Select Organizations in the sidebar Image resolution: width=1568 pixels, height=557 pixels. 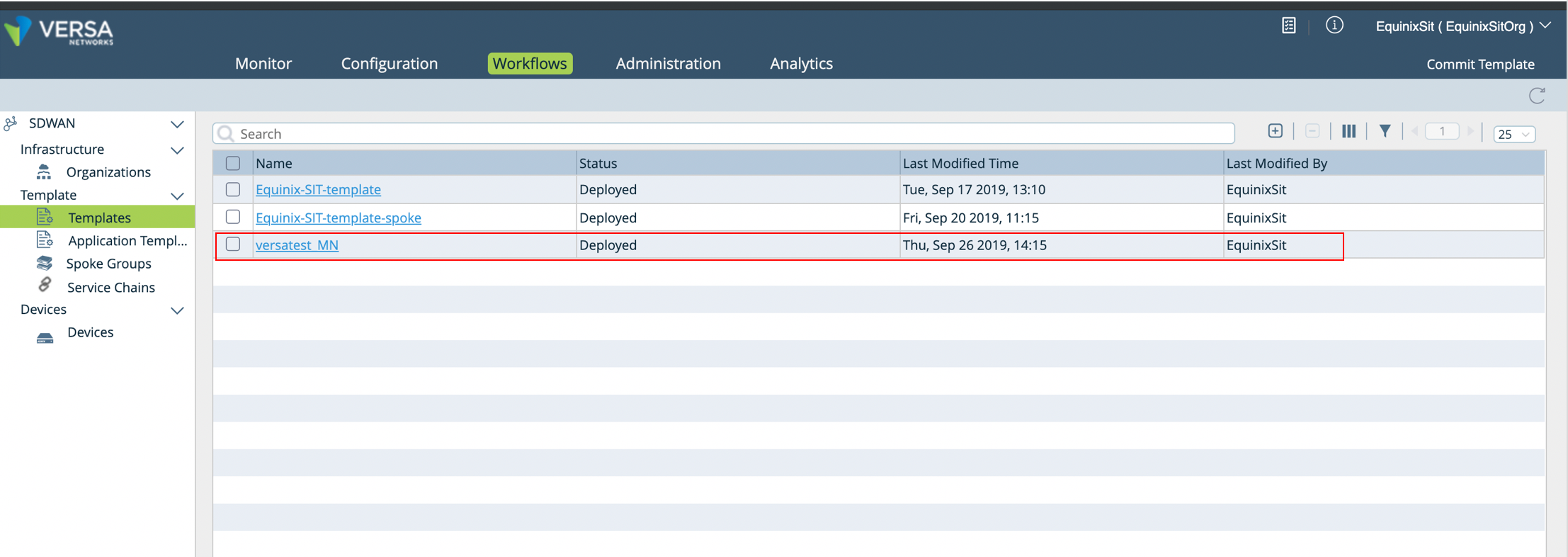pos(108,172)
